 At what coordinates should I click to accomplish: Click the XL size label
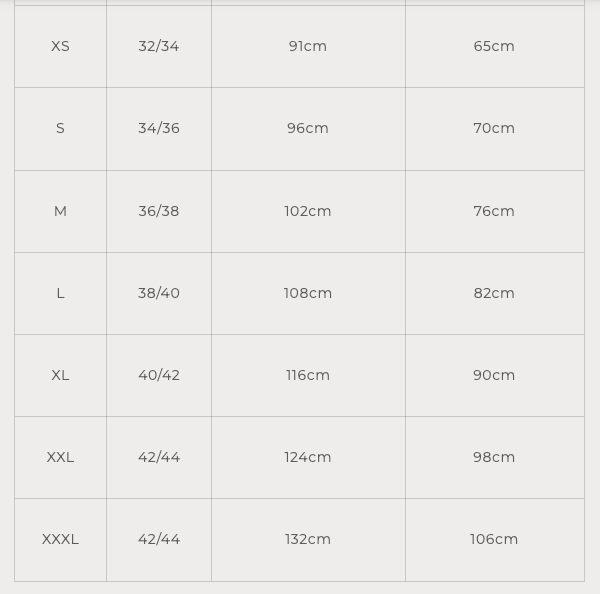(x=60, y=375)
